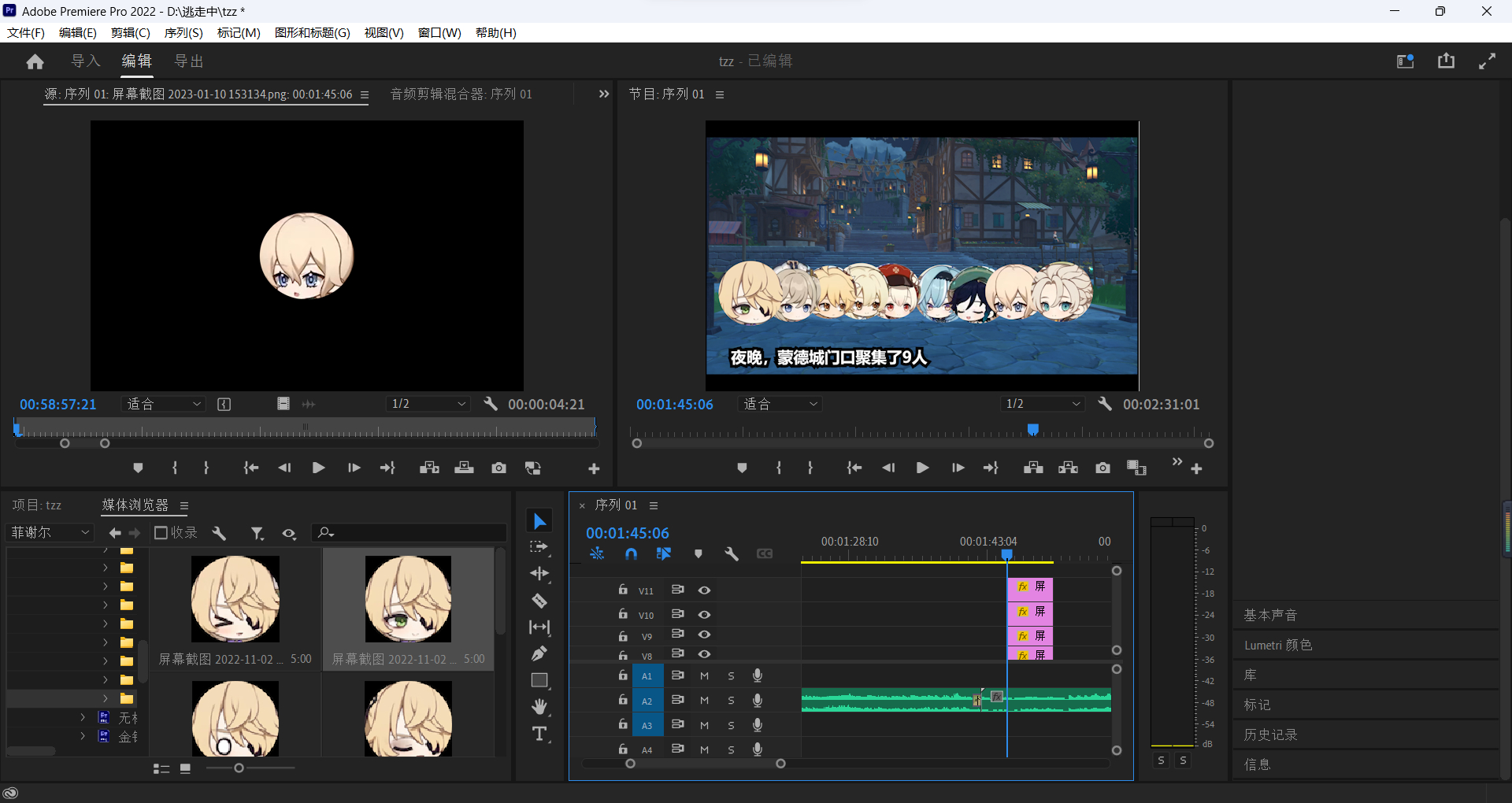
Task: Open timeline display settings wrench
Action: click(x=731, y=554)
